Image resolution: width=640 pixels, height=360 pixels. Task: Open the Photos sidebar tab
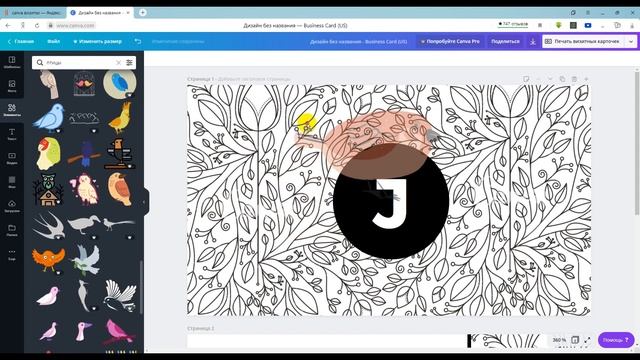12,86
